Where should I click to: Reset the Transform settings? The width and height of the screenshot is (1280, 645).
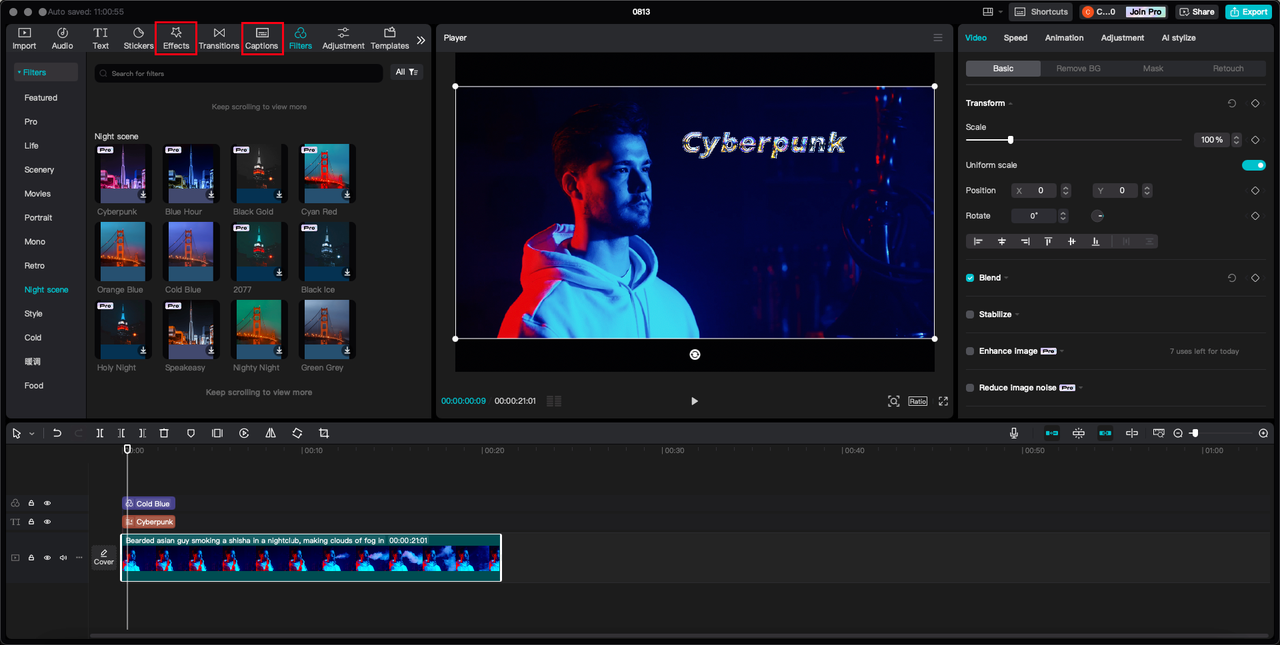coord(1232,103)
